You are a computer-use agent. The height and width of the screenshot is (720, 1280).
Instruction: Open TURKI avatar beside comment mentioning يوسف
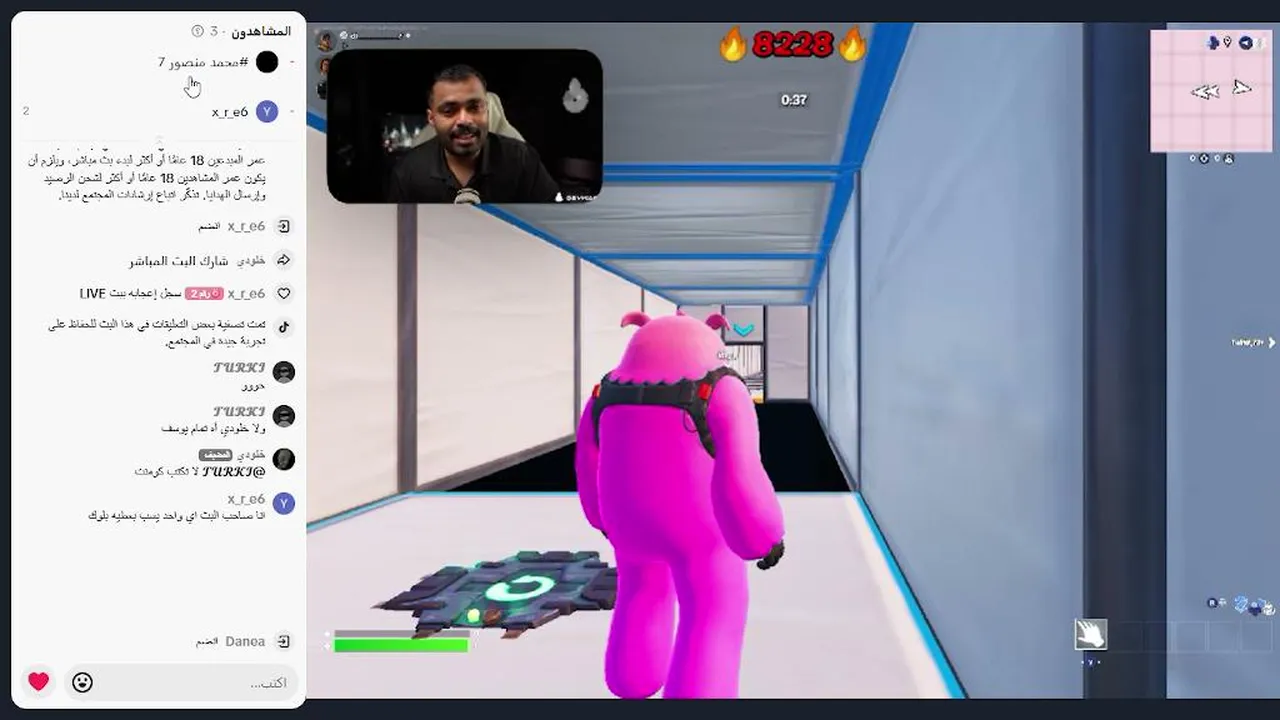(284, 416)
